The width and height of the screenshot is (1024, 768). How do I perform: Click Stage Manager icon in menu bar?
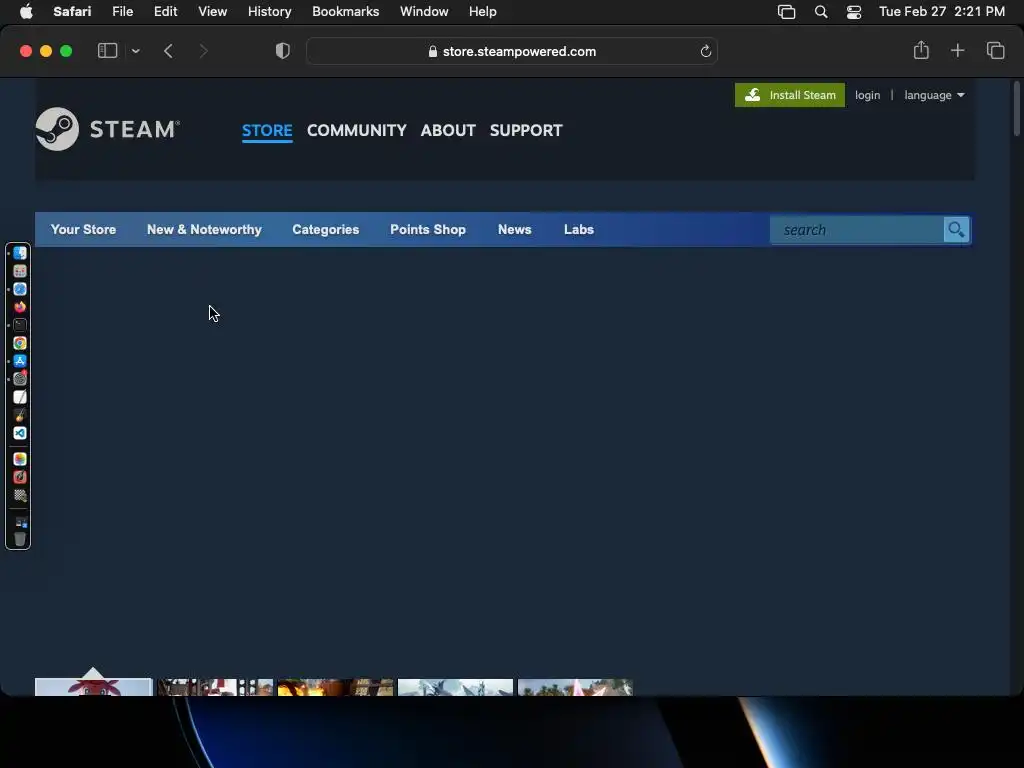786,12
